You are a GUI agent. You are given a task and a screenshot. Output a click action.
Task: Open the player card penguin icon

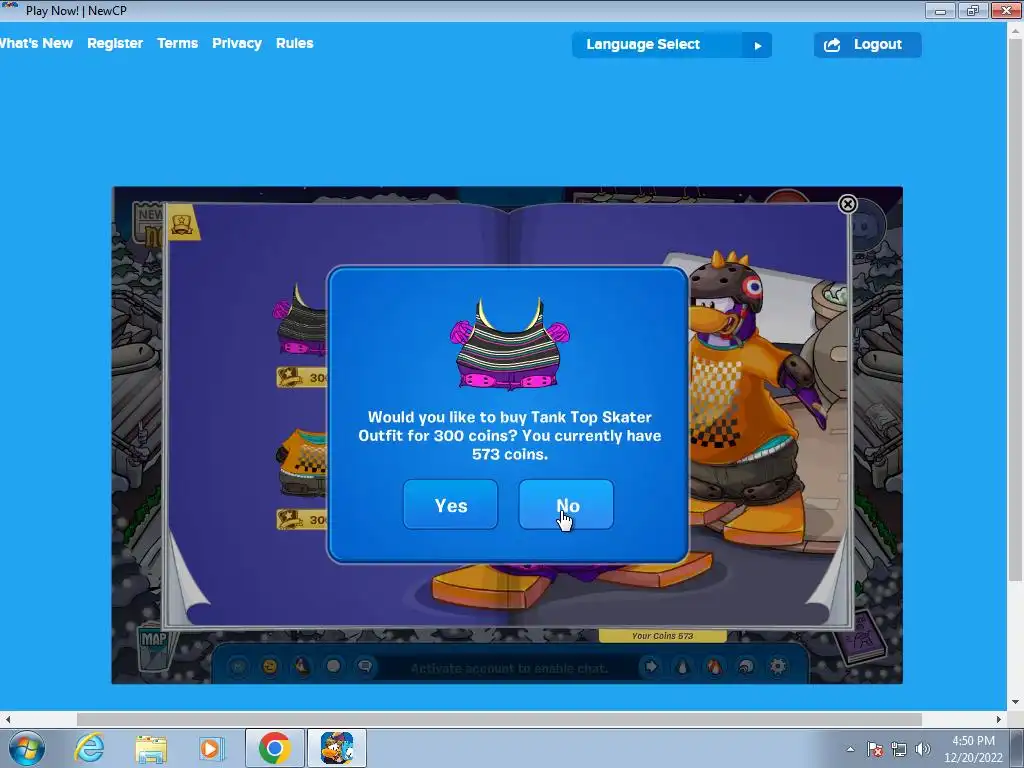click(682, 667)
